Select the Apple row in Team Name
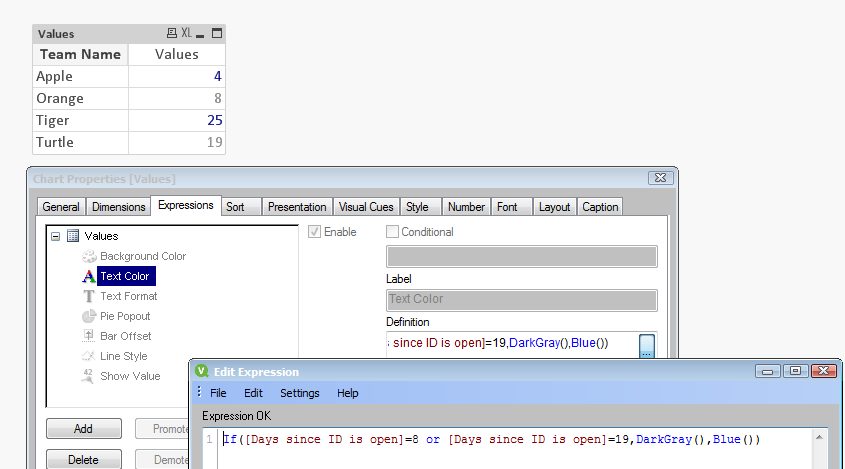Screen dimensions: 845x469 [x=80, y=77]
